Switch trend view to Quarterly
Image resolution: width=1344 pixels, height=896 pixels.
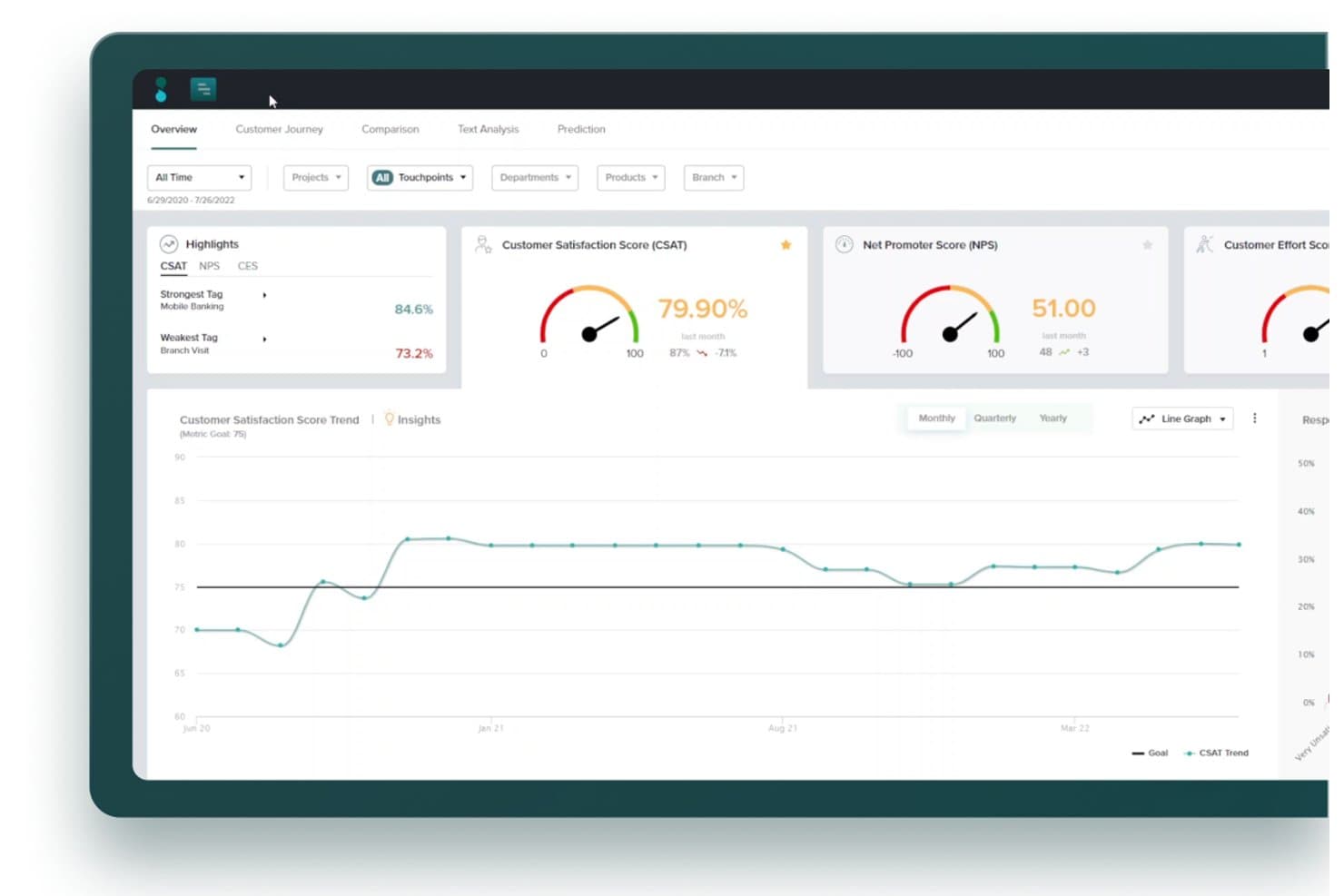tap(995, 418)
